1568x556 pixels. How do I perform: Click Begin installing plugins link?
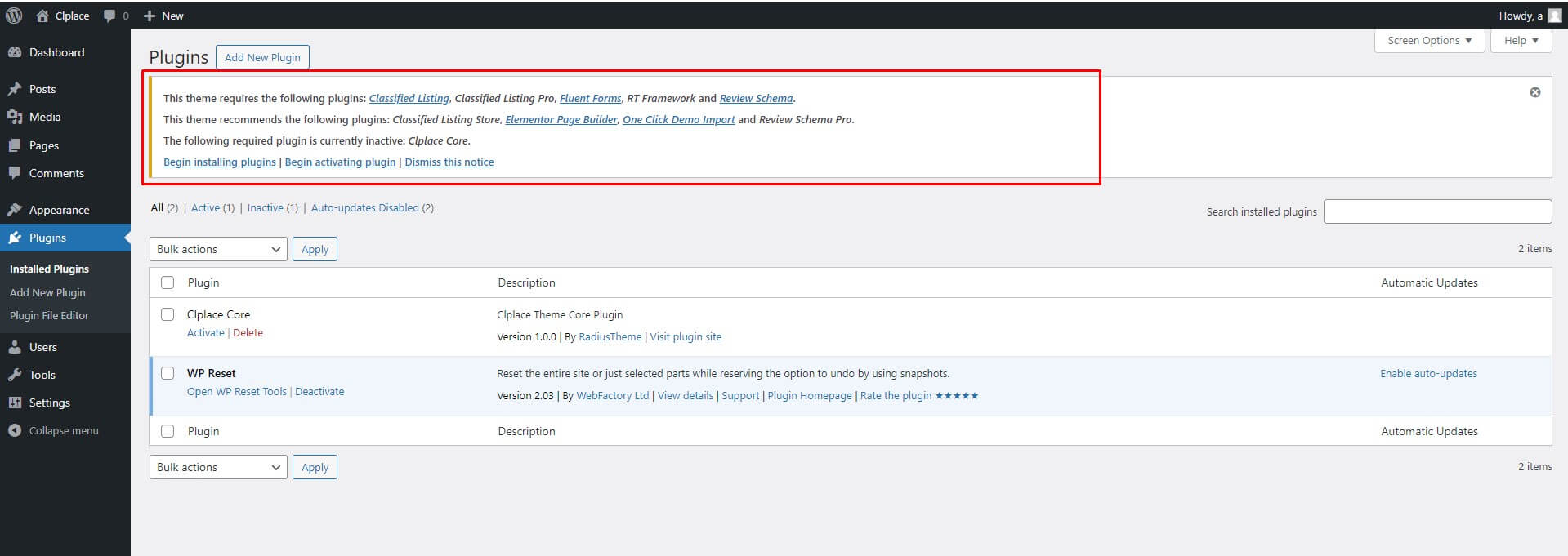[x=220, y=162]
